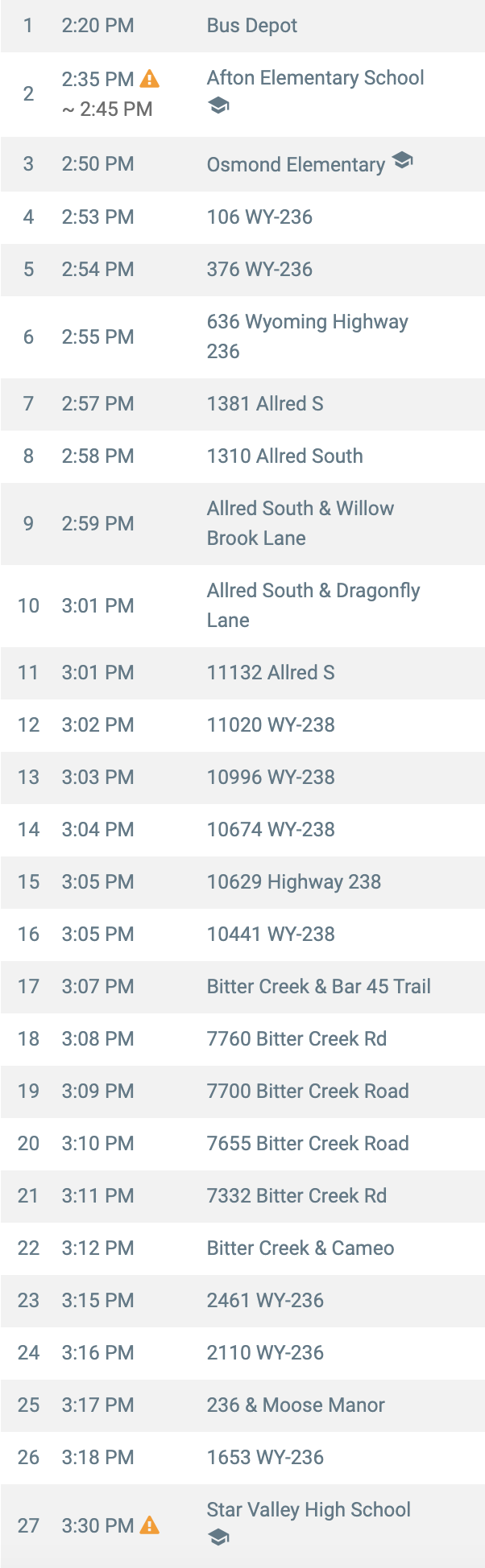Click the ~ 2:45 PM departure time
Viewport: 485px width, 1568px height.
click(107, 109)
